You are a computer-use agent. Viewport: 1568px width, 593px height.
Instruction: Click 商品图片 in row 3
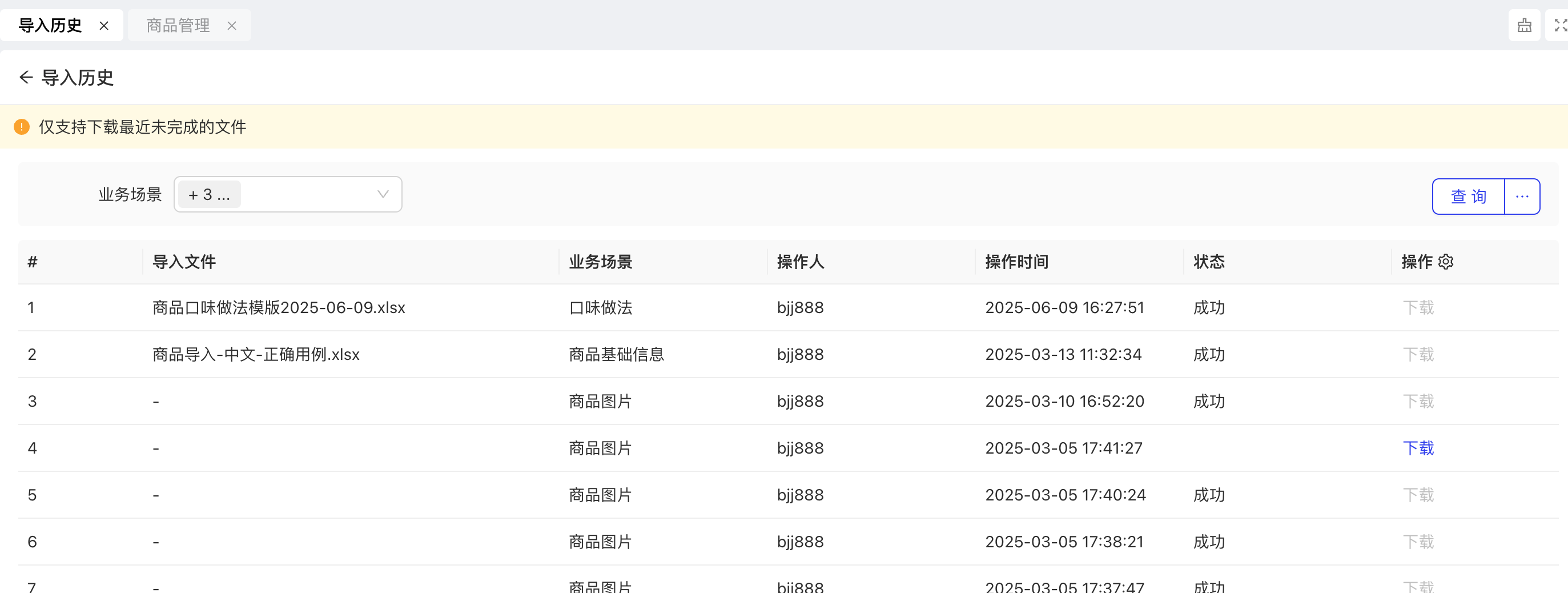pos(601,401)
